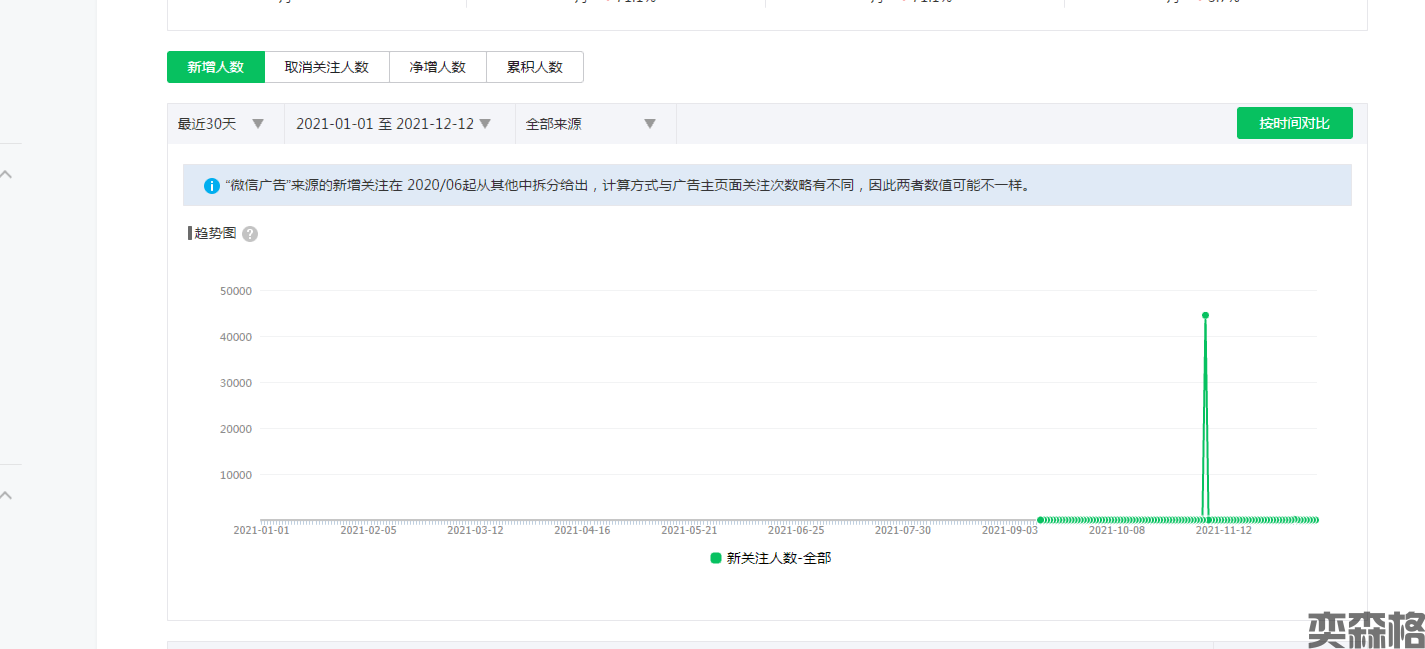Click the peak data point on the chart
1425x649 pixels.
coord(1205,315)
